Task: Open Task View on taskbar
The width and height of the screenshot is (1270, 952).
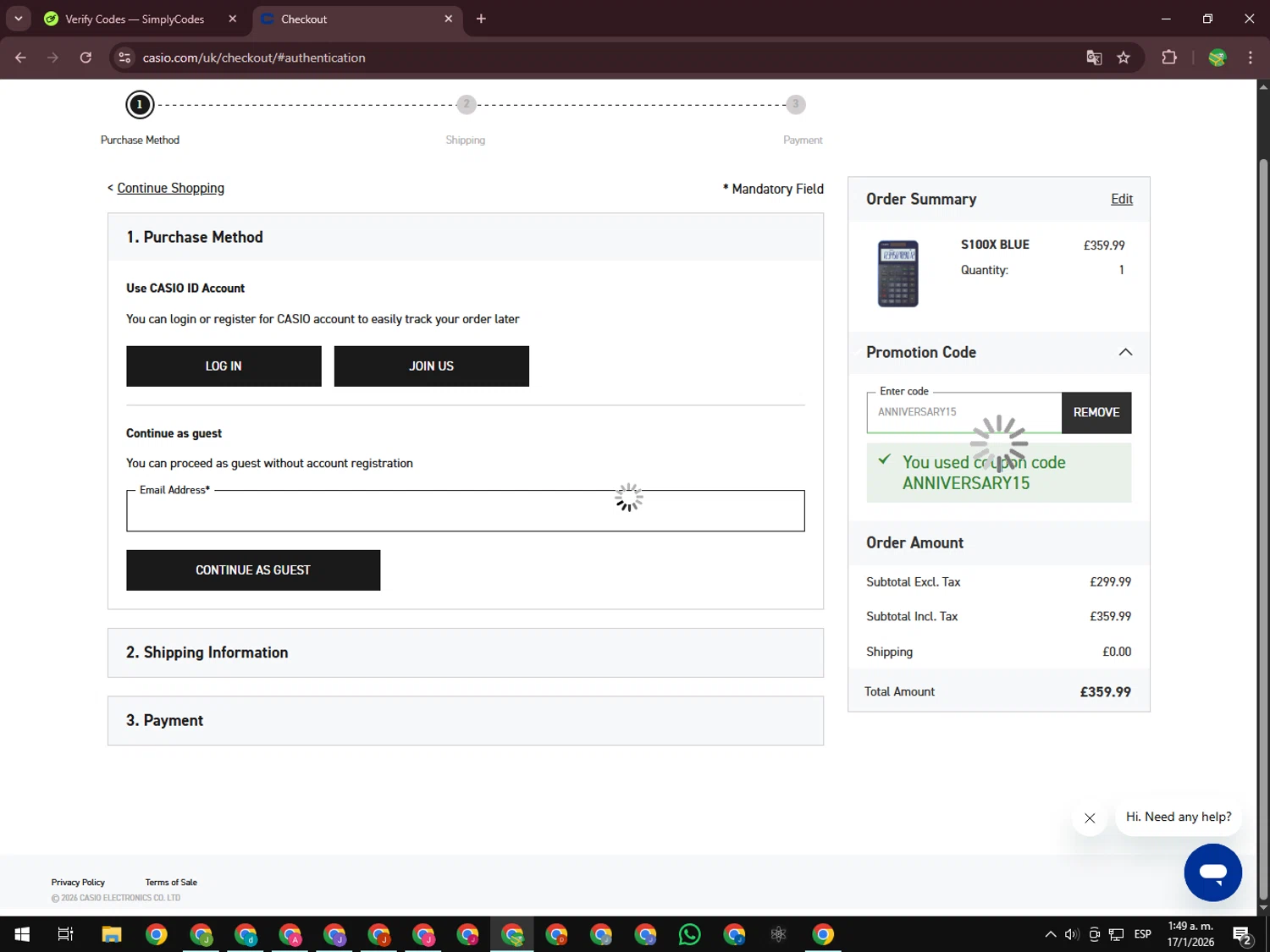Action: pyautogui.click(x=65, y=934)
